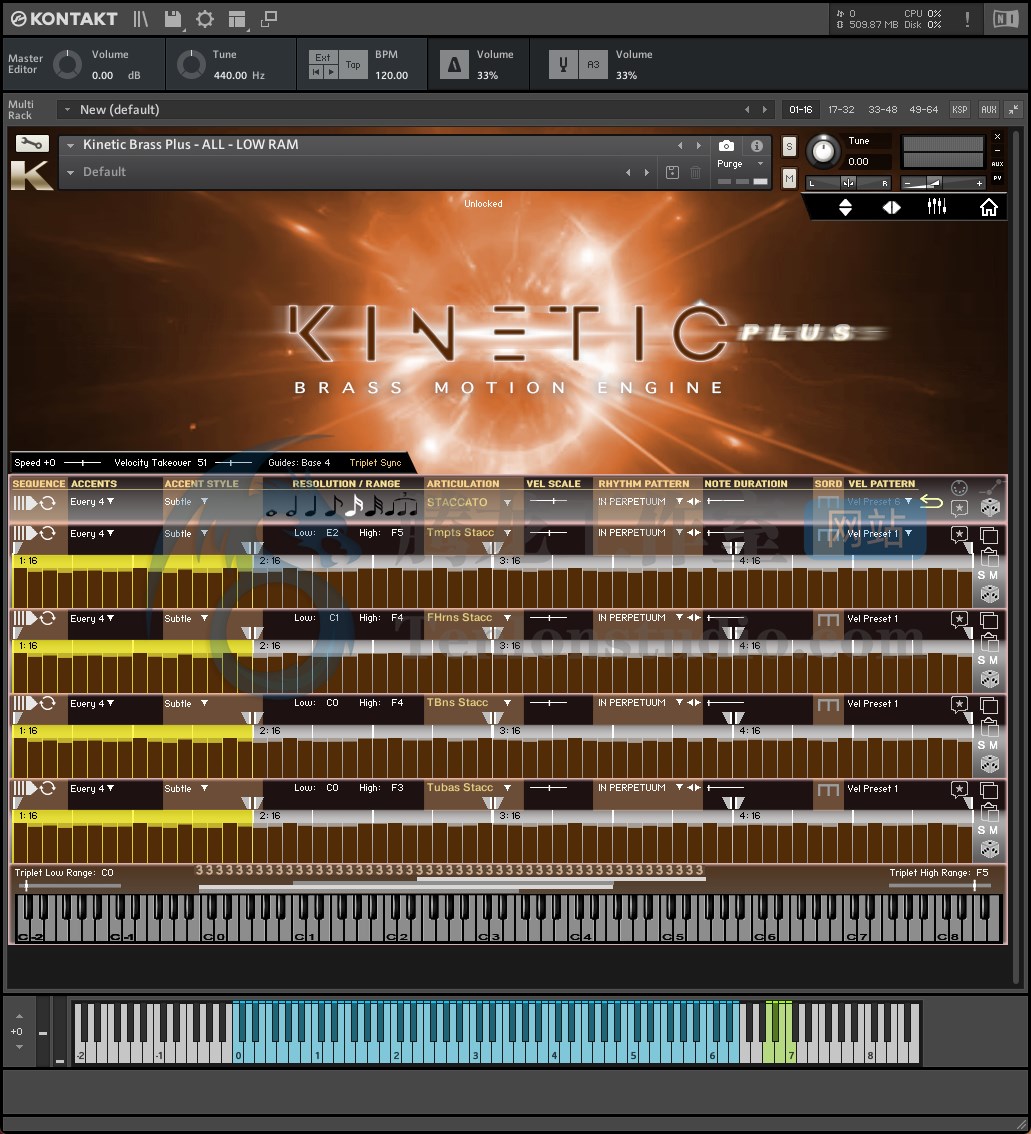Click the panic exclamation icon
The width and height of the screenshot is (1031, 1134).
(967, 20)
